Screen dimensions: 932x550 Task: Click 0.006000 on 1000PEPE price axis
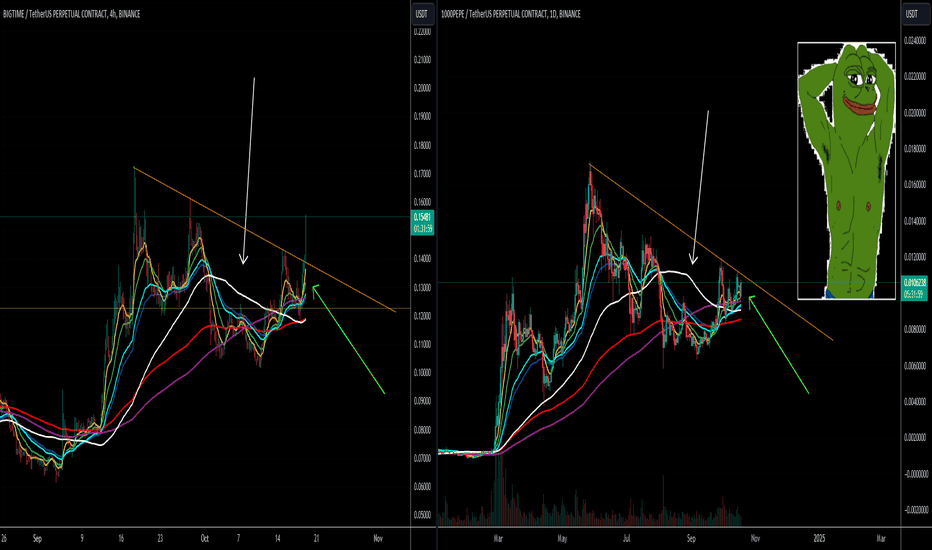coord(915,366)
